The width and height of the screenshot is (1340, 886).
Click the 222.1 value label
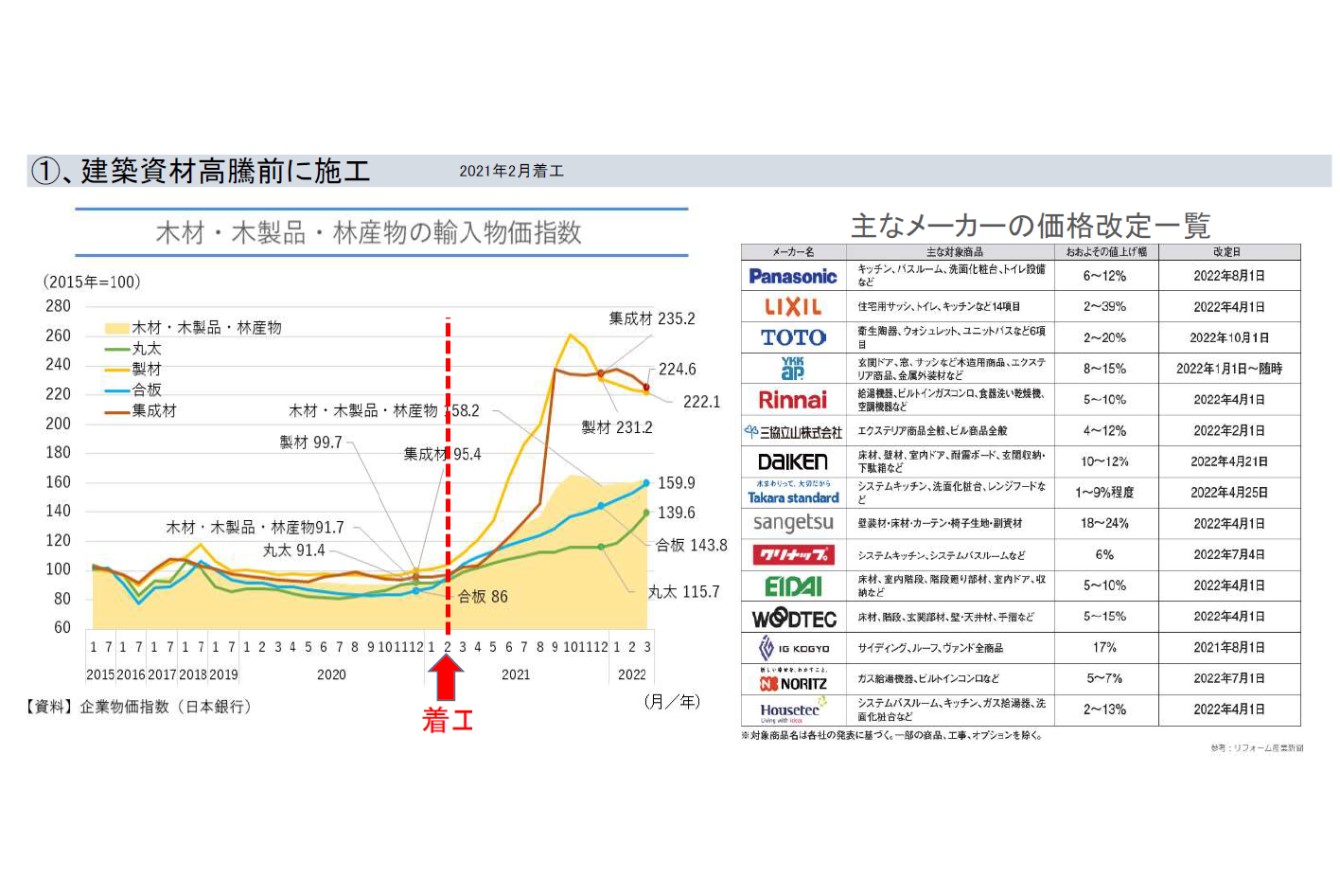(701, 401)
